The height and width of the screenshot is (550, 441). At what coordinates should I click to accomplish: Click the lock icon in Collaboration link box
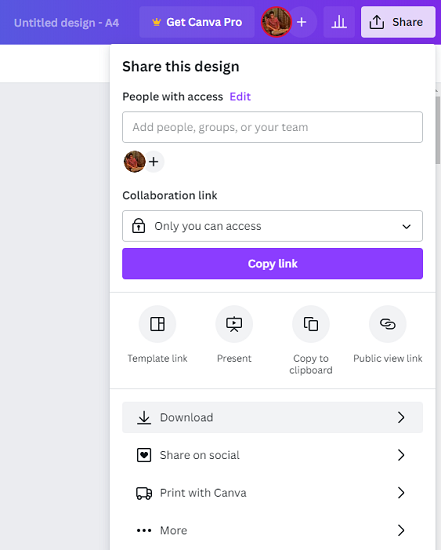138,226
